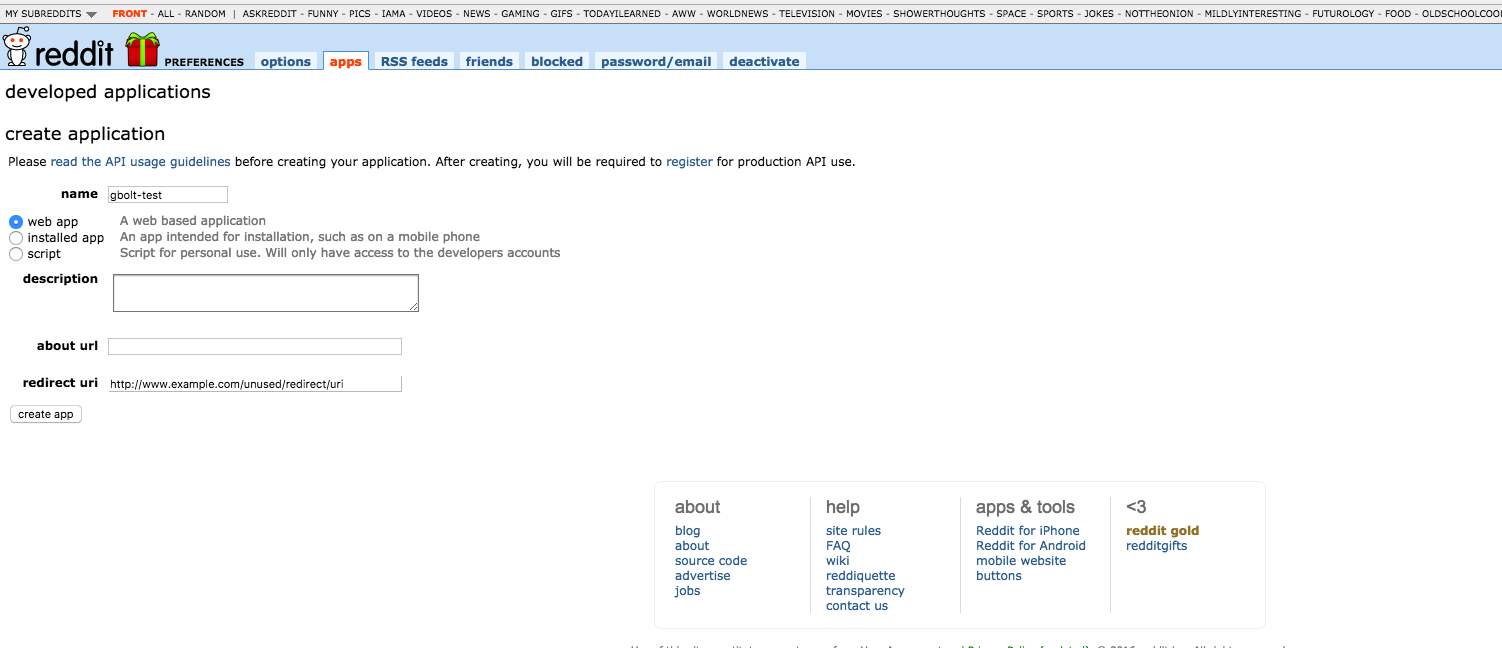
Task: Visit FUNNY from the top bar
Action: coord(323,14)
